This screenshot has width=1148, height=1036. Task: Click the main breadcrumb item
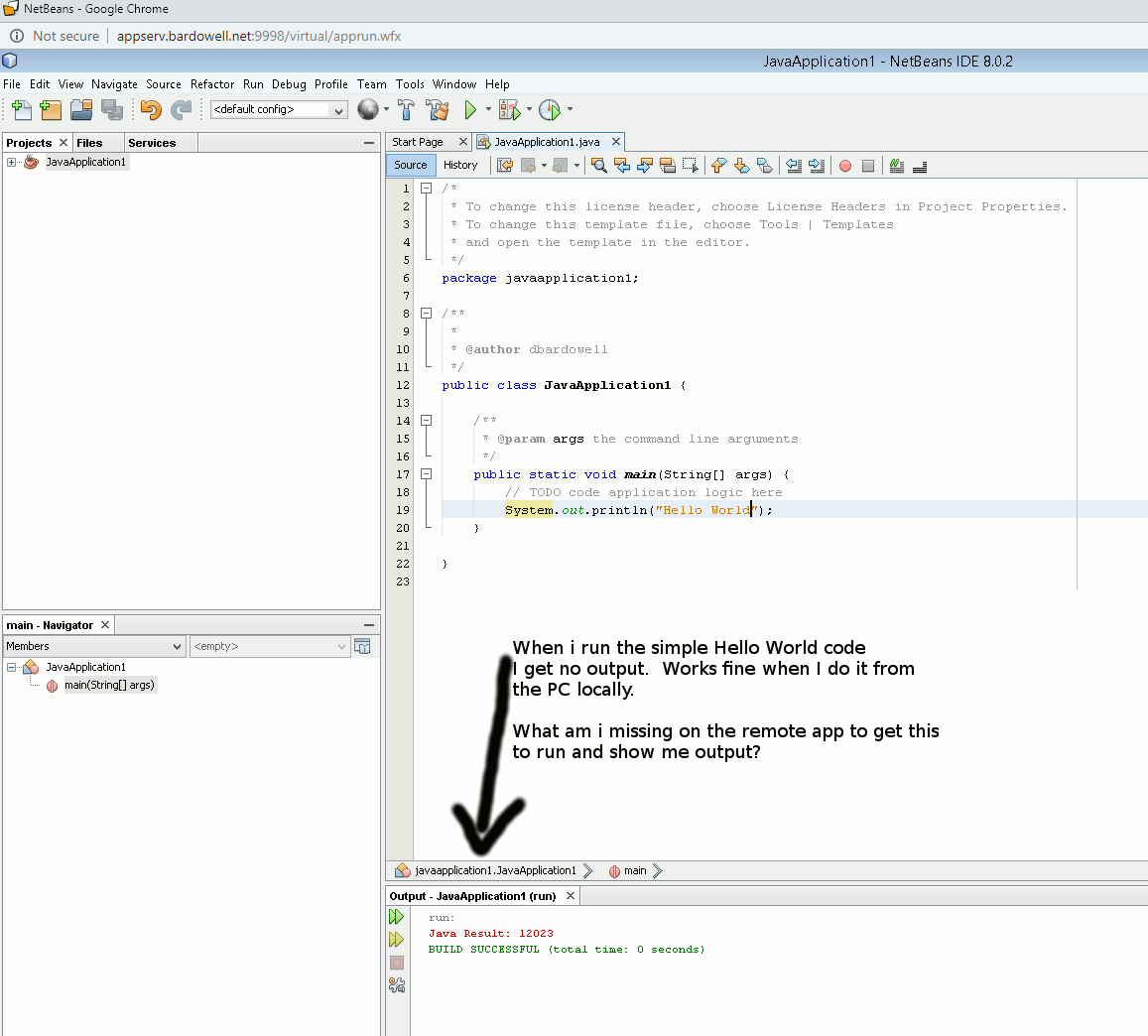634,870
